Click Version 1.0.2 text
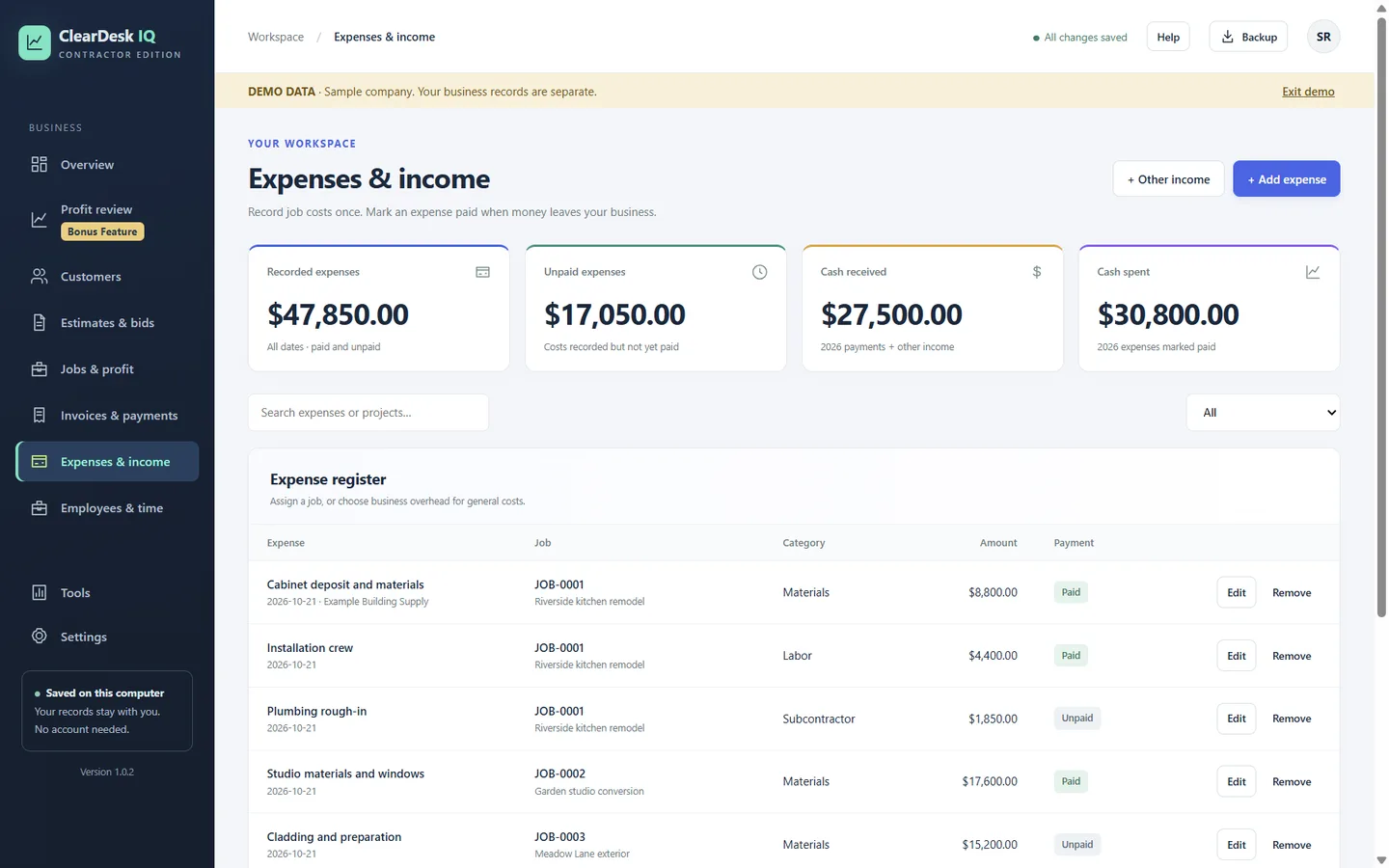1389x868 pixels. 107,772
